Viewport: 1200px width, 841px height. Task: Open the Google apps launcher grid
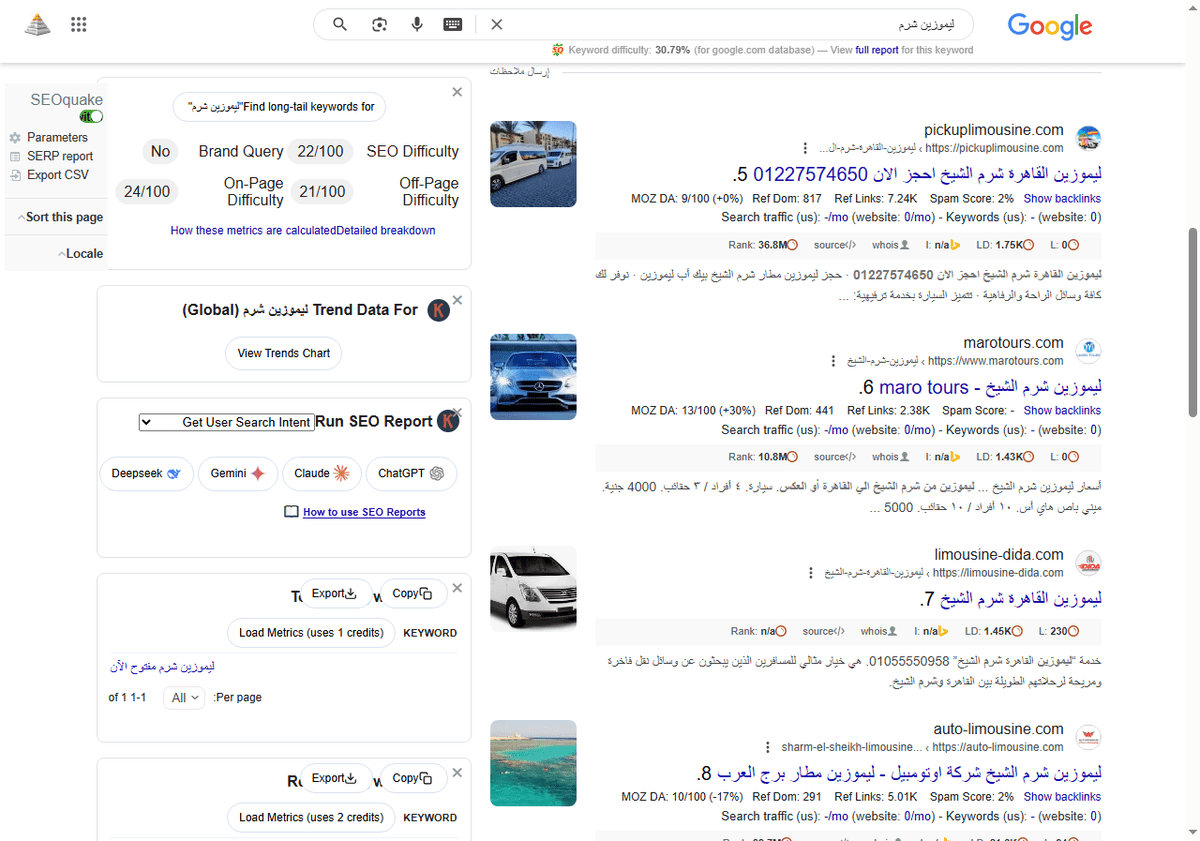point(78,24)
